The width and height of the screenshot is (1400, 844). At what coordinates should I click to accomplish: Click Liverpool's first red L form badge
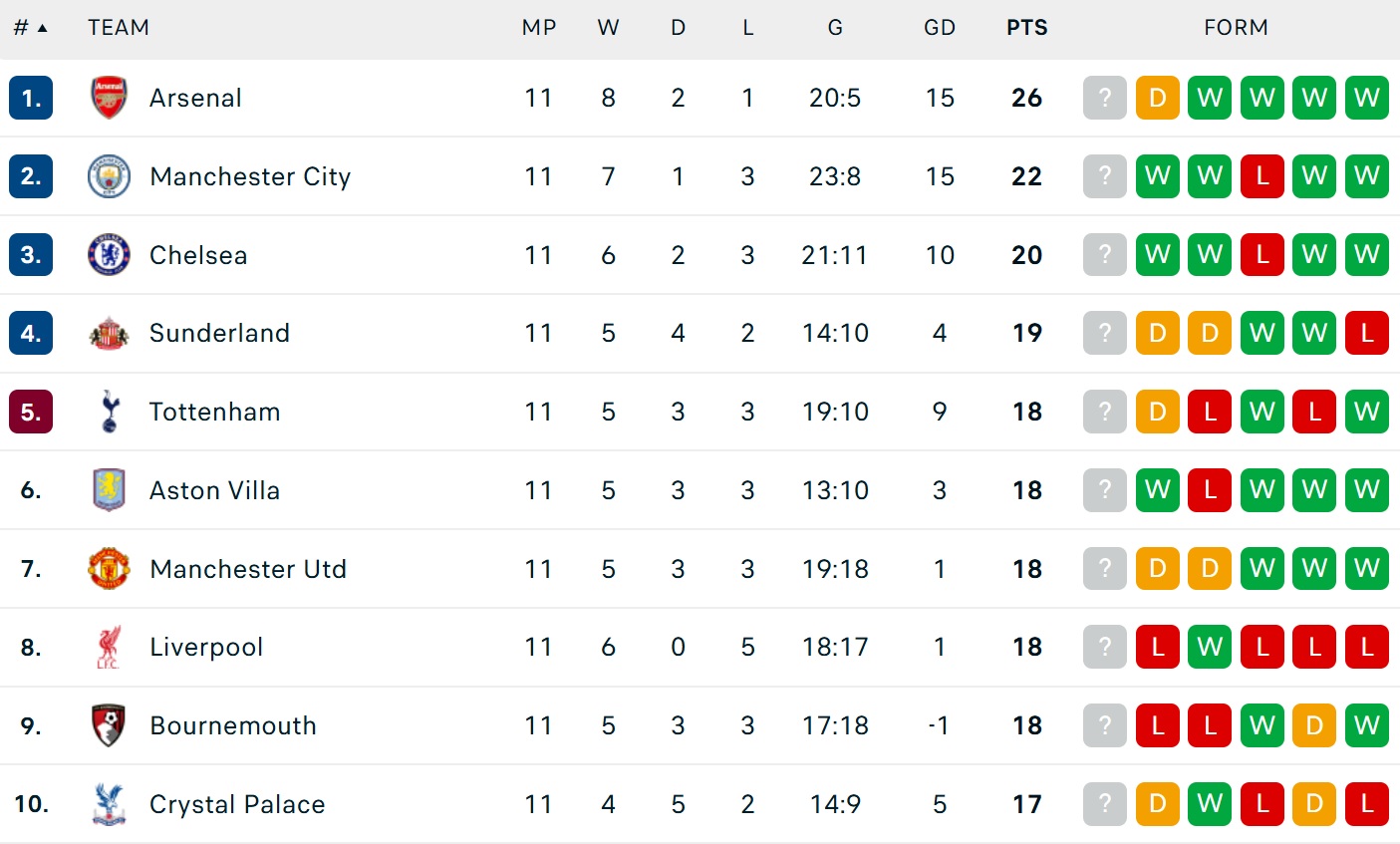pos(1157,648)
